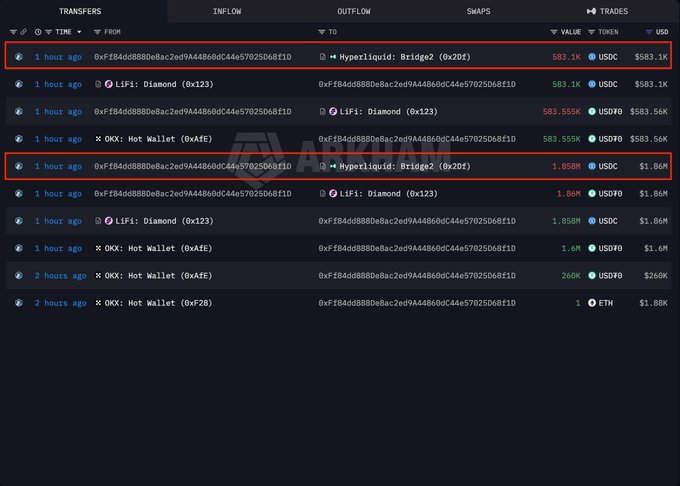
Task: Click the 'ETH' token label
Action: (606, 303)
